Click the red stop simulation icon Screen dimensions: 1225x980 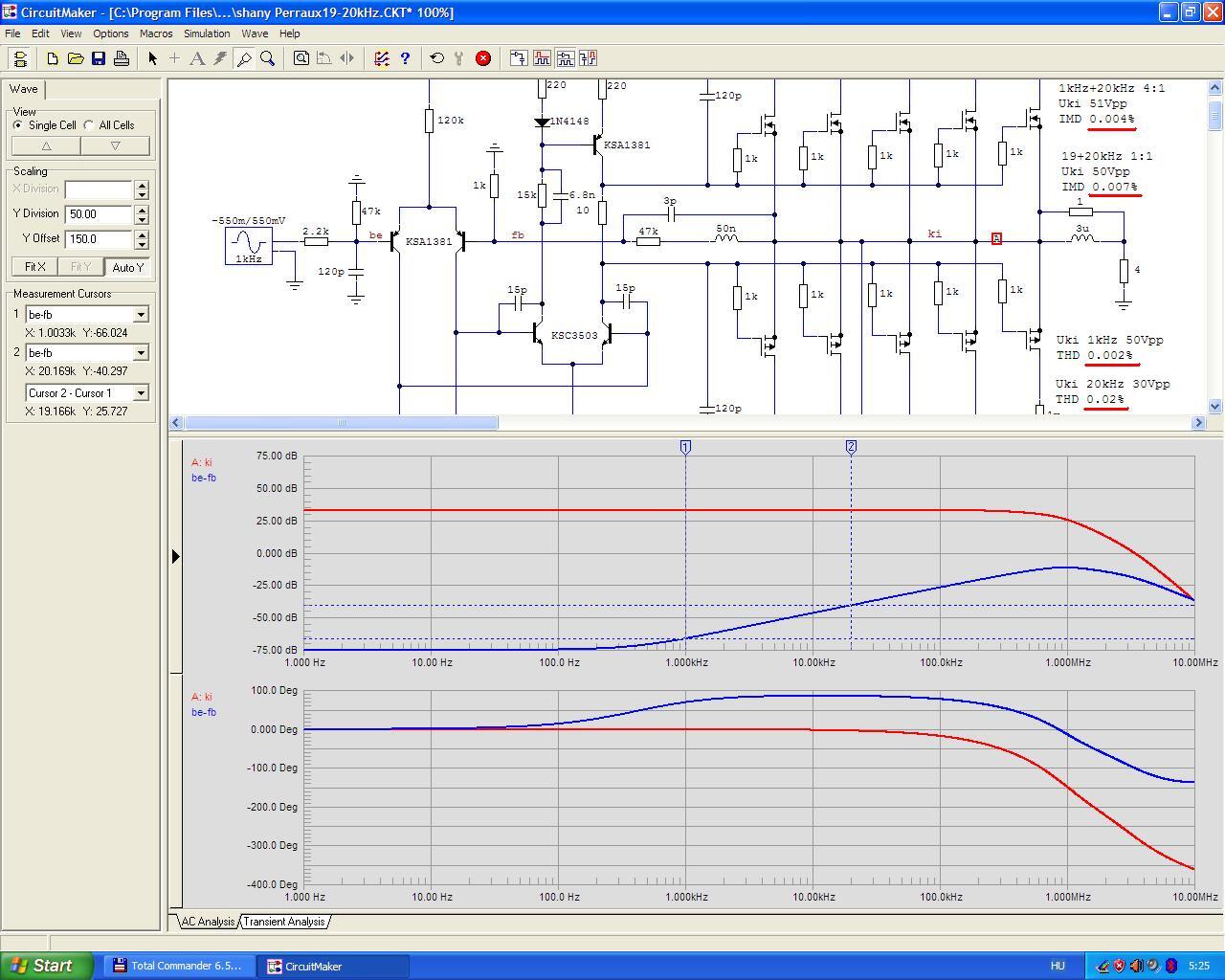(483, 58)
